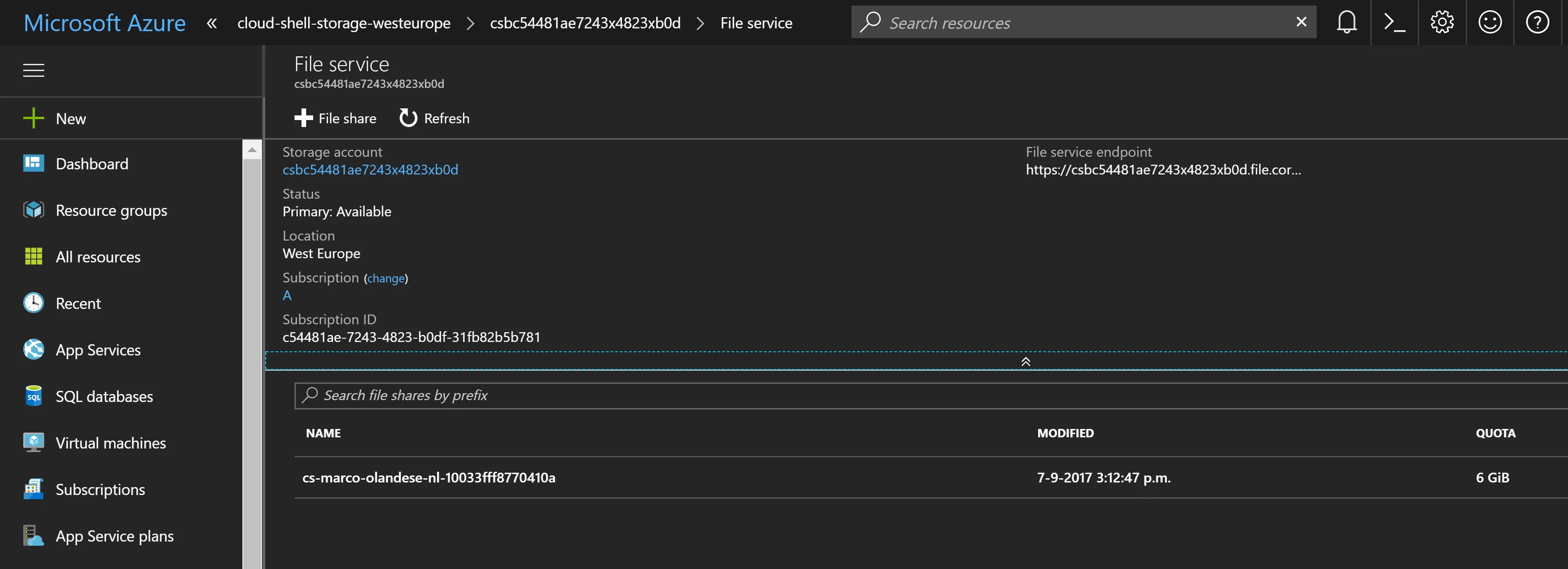Open the SQL databases icon
The width and height of the screenshot is (1568, 569).
click(34, 396)
